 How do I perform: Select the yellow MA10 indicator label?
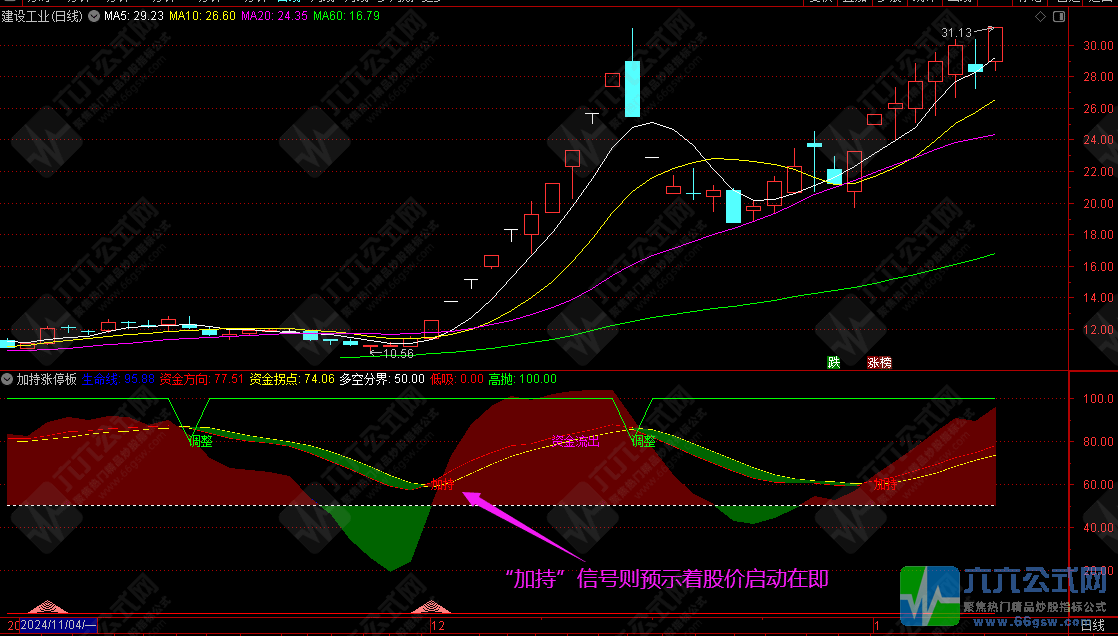tap(202, 17)
